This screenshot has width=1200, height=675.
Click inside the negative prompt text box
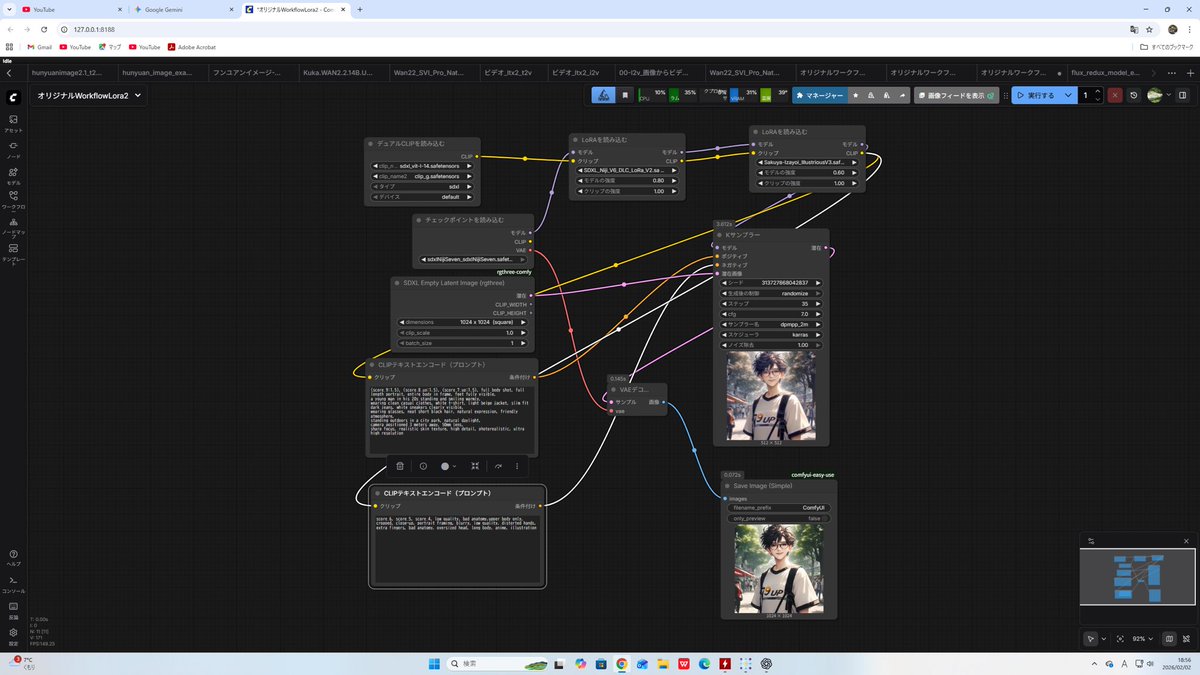coord(456,548)
